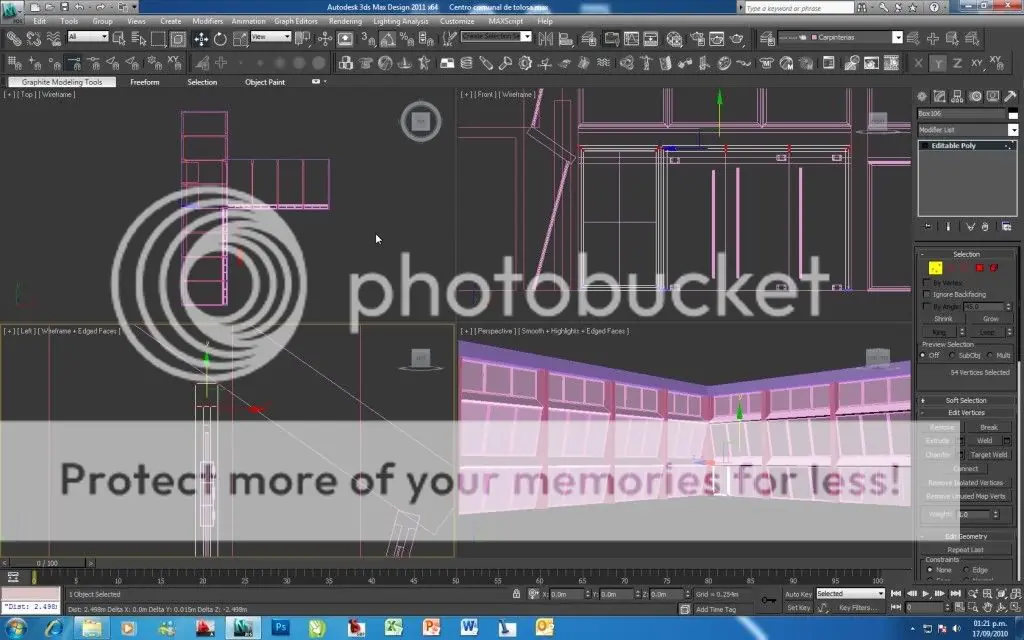The image size is (1024, 640).
Task: Click the Unlink Selection icon
Action: tap(33, 39)
